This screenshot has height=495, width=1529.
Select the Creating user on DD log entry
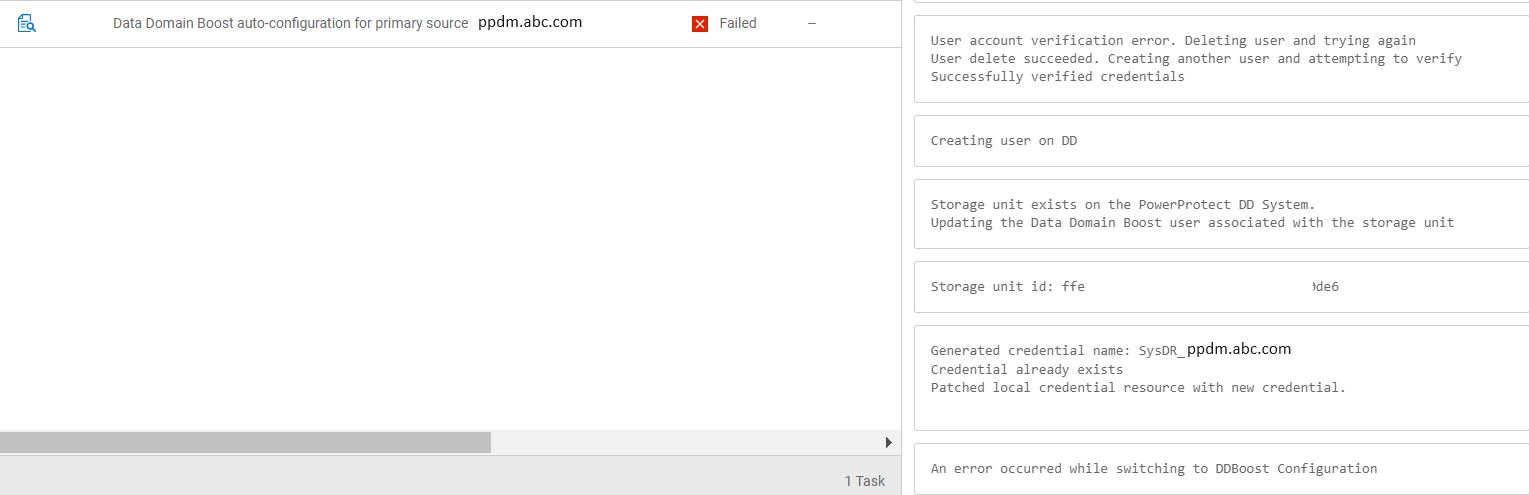click(1004, 140)
